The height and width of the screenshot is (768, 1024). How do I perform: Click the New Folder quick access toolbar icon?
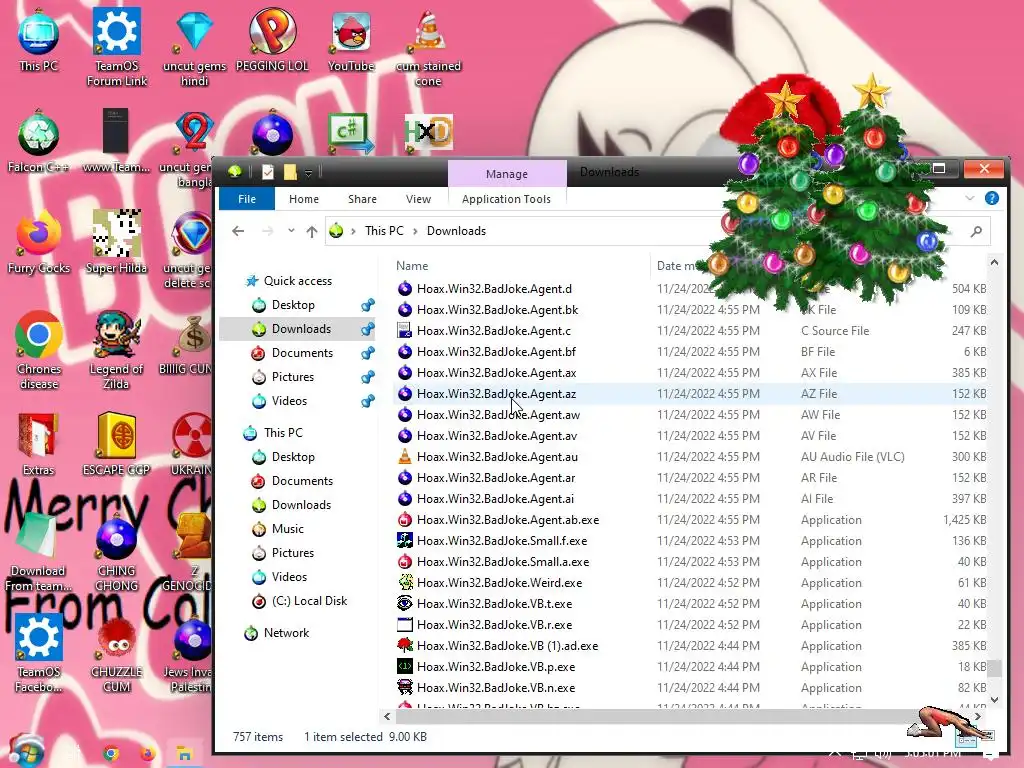(x=290, y=172)
